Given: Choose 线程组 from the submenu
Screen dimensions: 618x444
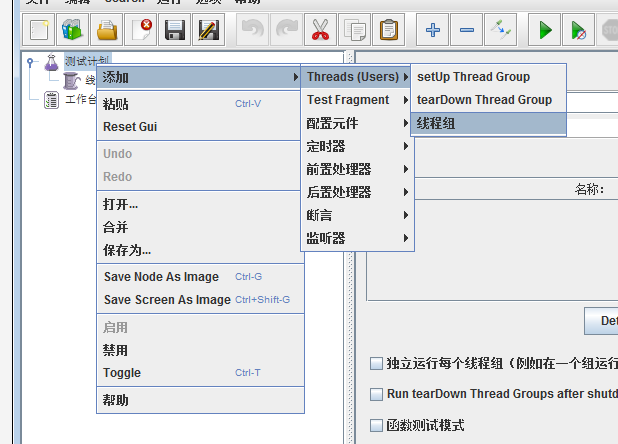Looking at the screenshot, I should pyautogui.click(x=488, y=124).
